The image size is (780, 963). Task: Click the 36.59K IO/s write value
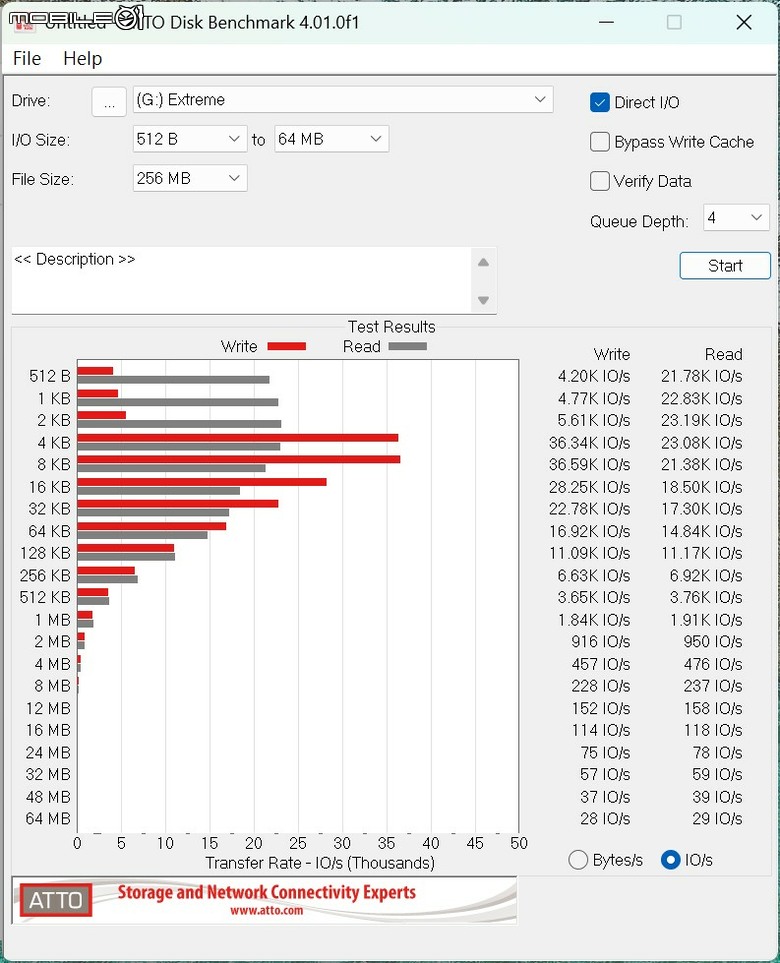coord(590,464)
